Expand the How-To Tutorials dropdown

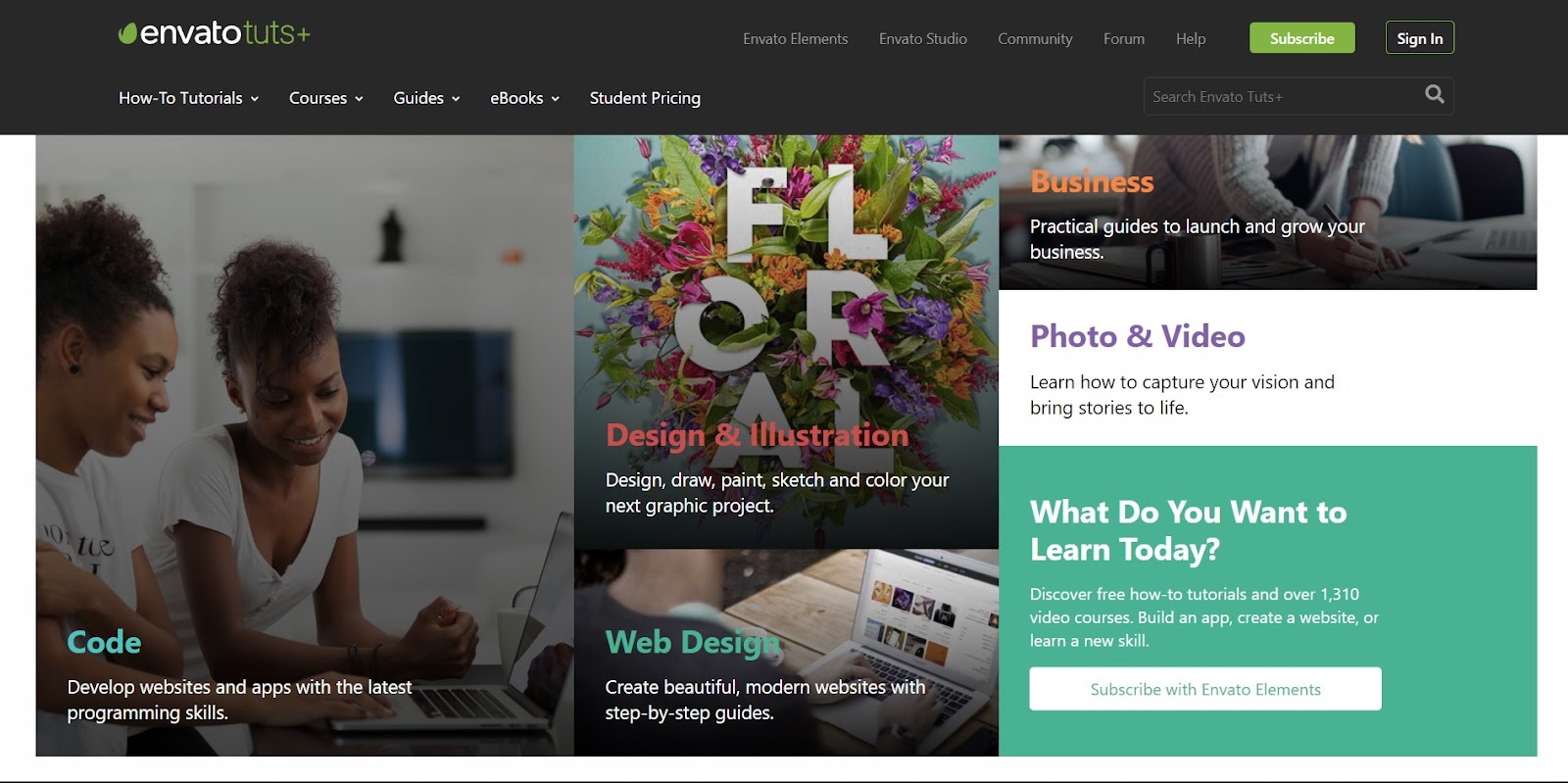(189, 98)
